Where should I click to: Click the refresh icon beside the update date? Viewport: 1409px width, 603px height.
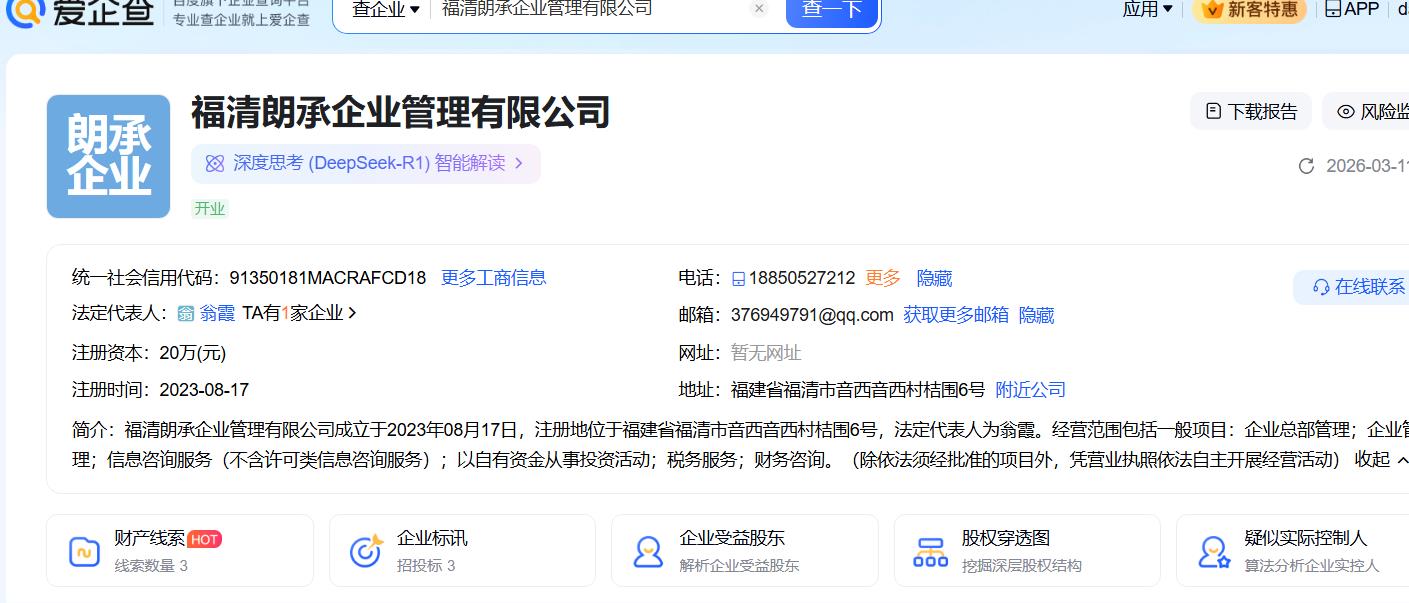tap(1306, 166)
